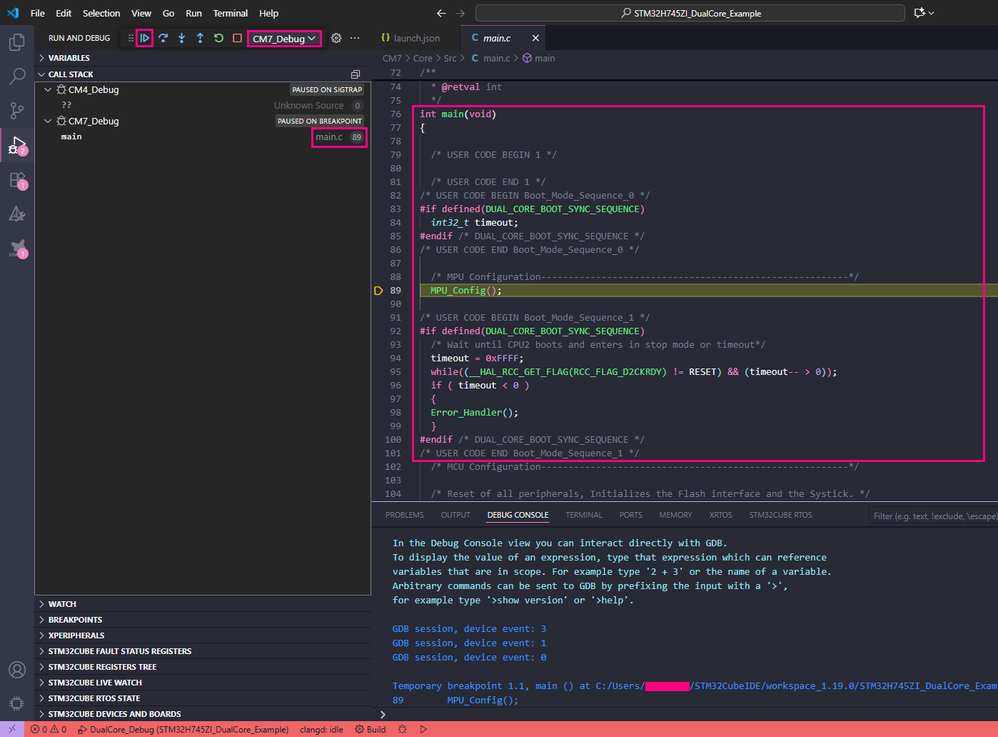Click the Continue debug button

point(145,38)
